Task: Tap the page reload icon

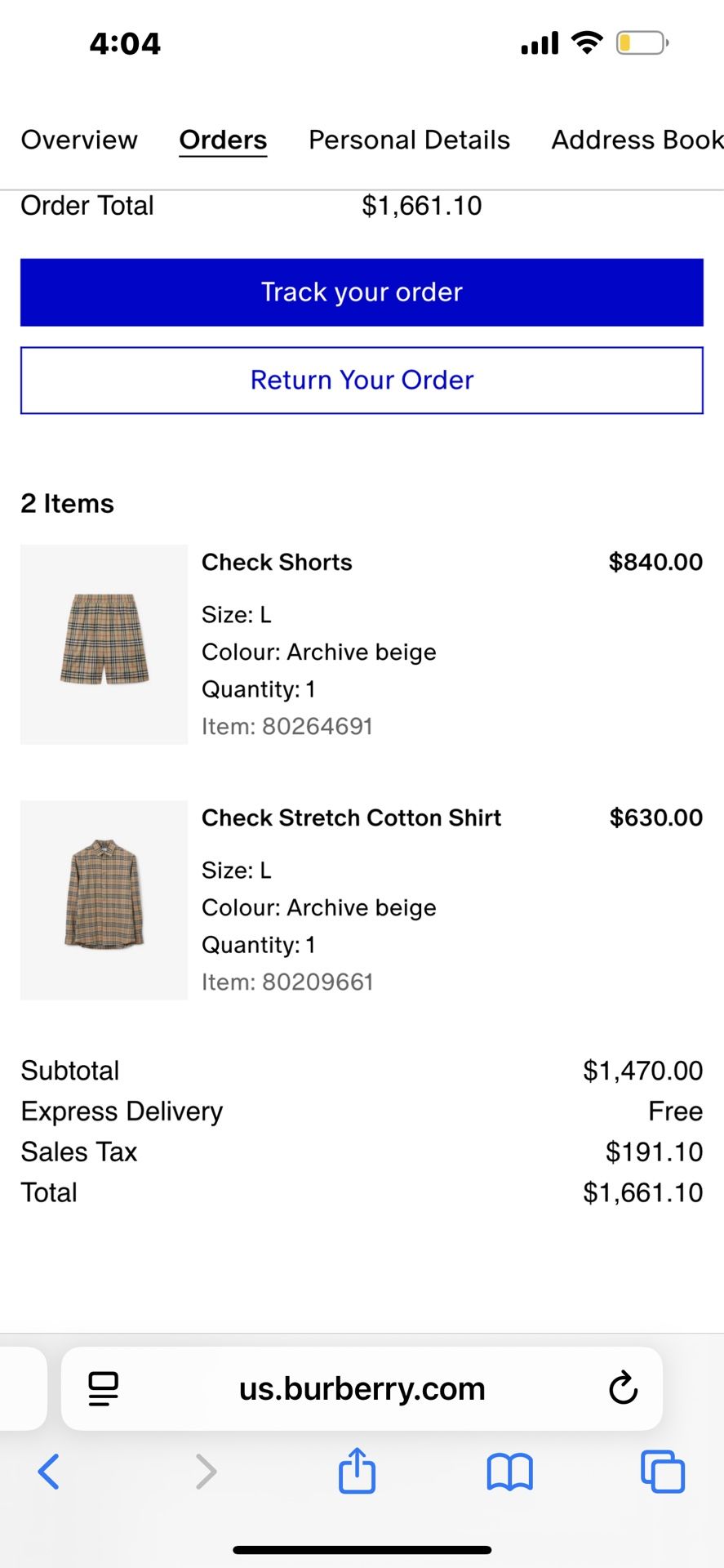Action: click(623, 1388)
